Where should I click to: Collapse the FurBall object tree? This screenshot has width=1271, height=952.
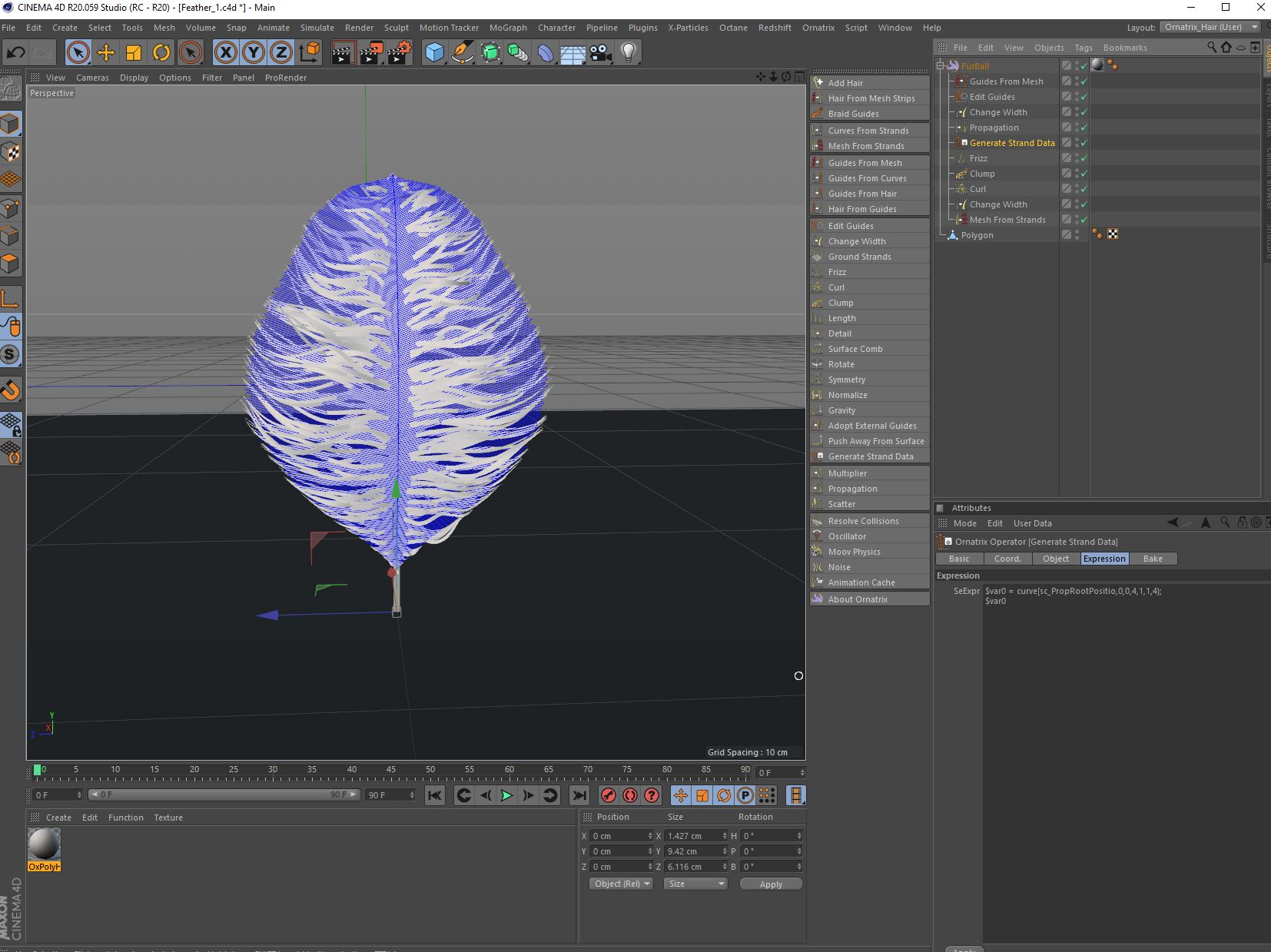click(941, 66)
